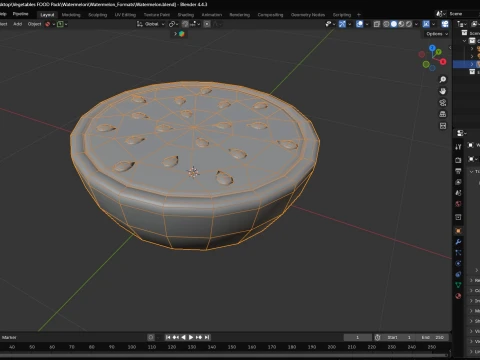Screen dimensions: 480x360
Task: Switch perspective/orthographic grid icon
Action: [x=443, y=114]
